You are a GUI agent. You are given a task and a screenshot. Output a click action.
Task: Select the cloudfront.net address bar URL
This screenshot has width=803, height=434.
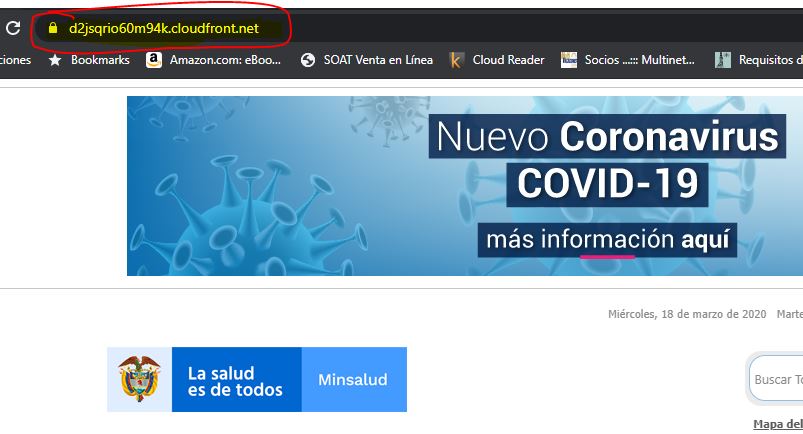coord(163,28)
